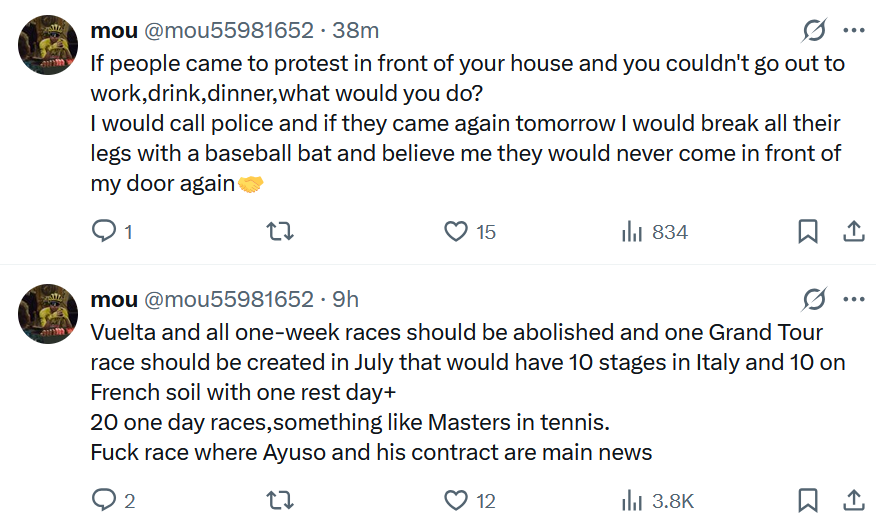Viewport: 876px width, 520px height.
Task: View analytics showing 834 views
Action: [x=632, y=232]
